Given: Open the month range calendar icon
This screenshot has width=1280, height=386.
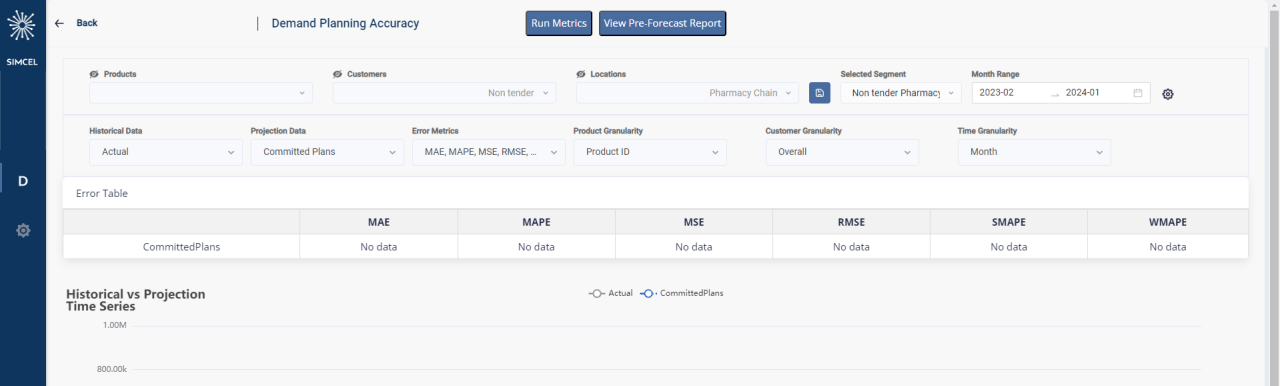Looking at the screenshot, I should tap(1138, 93).
